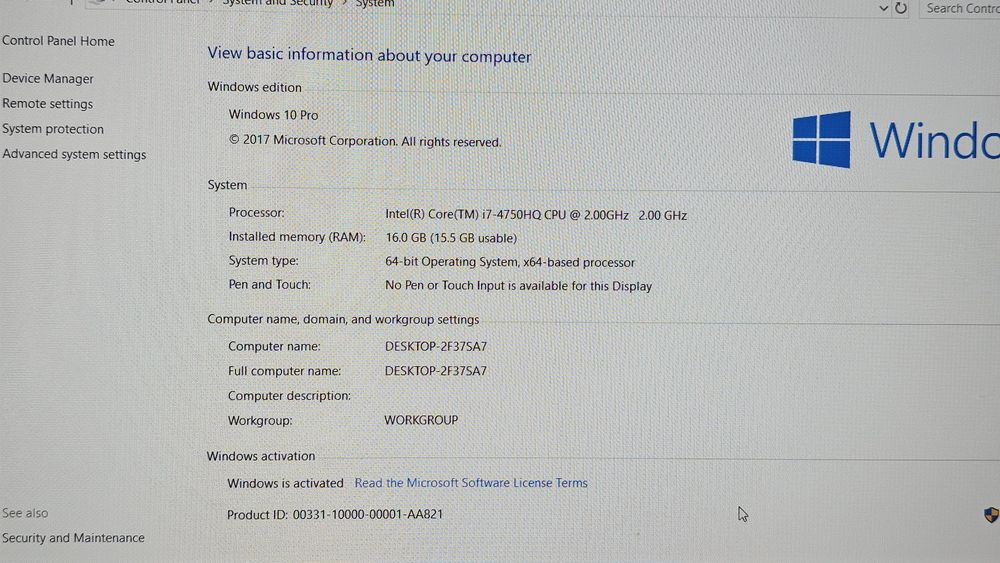Select 'No Pen or Touch Input' text
The image size is (1000, 563).
pos(445,286)
